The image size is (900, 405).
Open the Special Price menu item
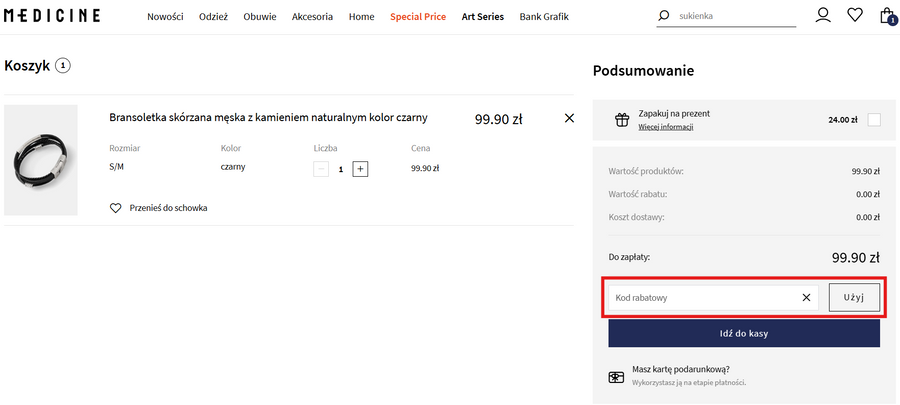tap(418, 17)
